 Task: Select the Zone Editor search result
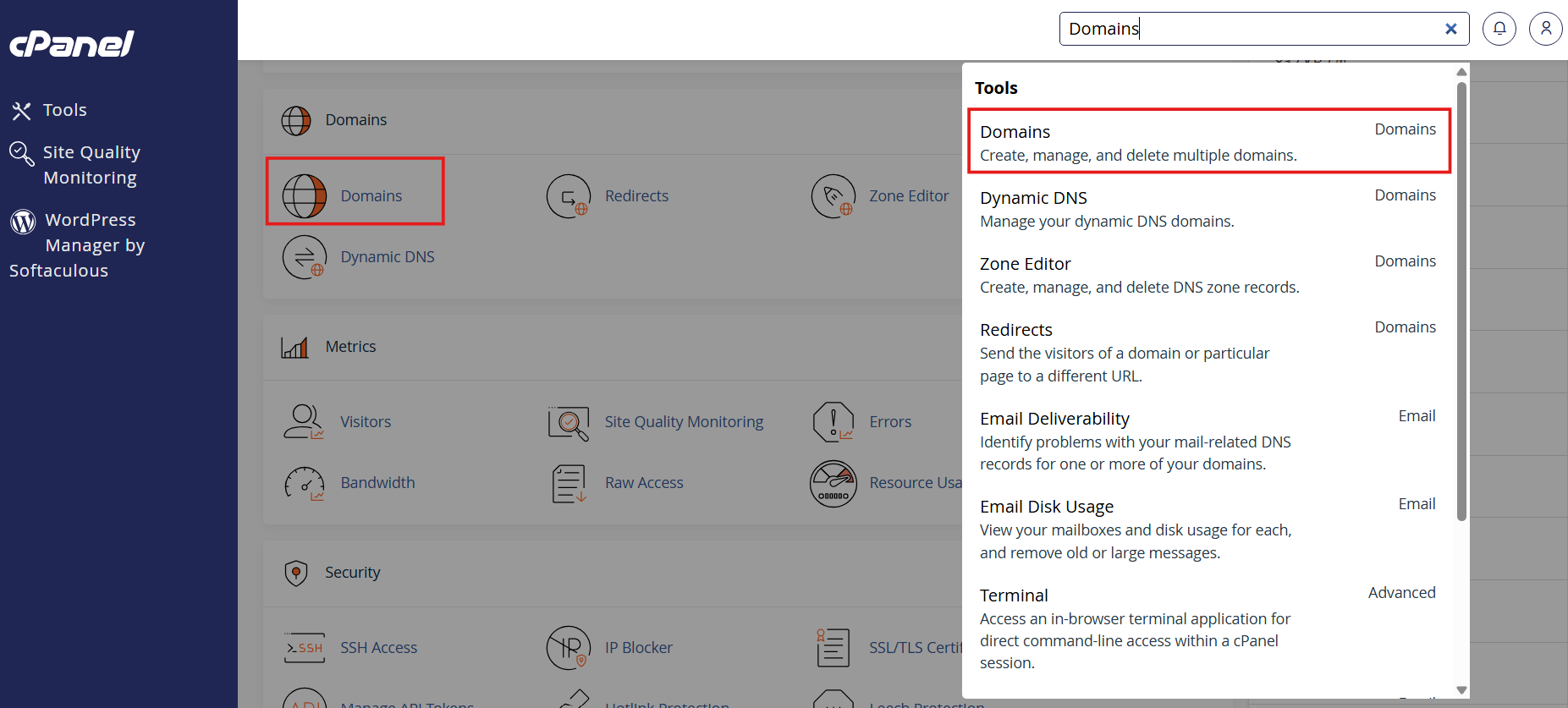click(1209, 274)
